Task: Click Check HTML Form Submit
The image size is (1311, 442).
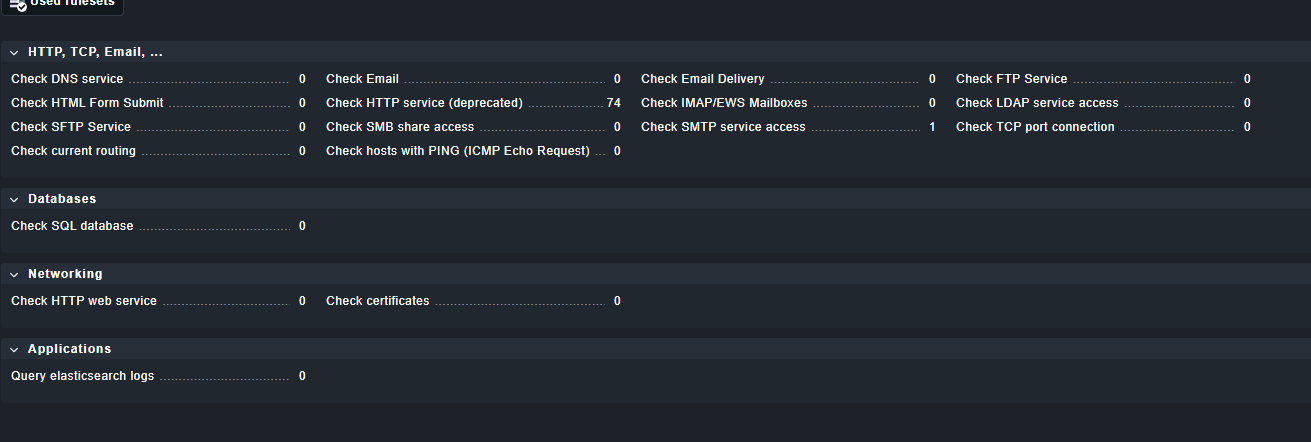Action: coord(87,103)
